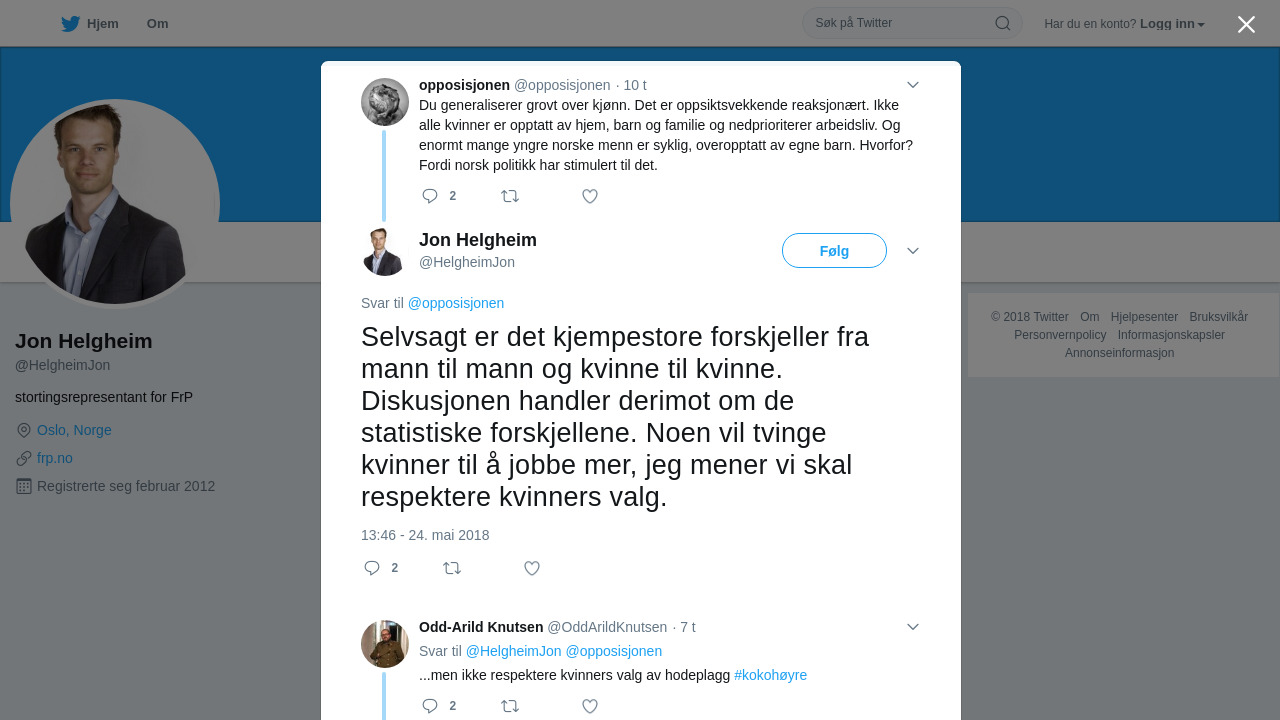Close the tweet overlay dialog
Viewport: 1280px width, 720px height.
1246,24
